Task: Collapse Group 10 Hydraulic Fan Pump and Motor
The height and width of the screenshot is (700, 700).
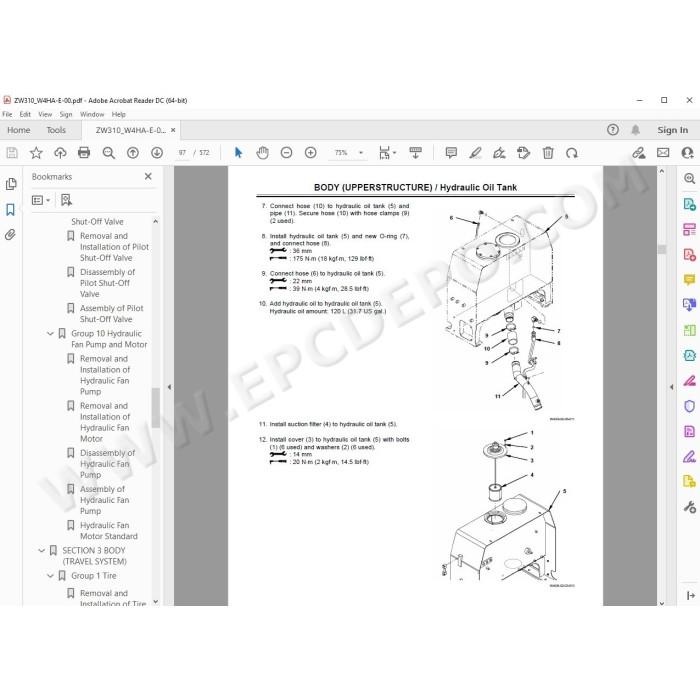Action: 50,333
